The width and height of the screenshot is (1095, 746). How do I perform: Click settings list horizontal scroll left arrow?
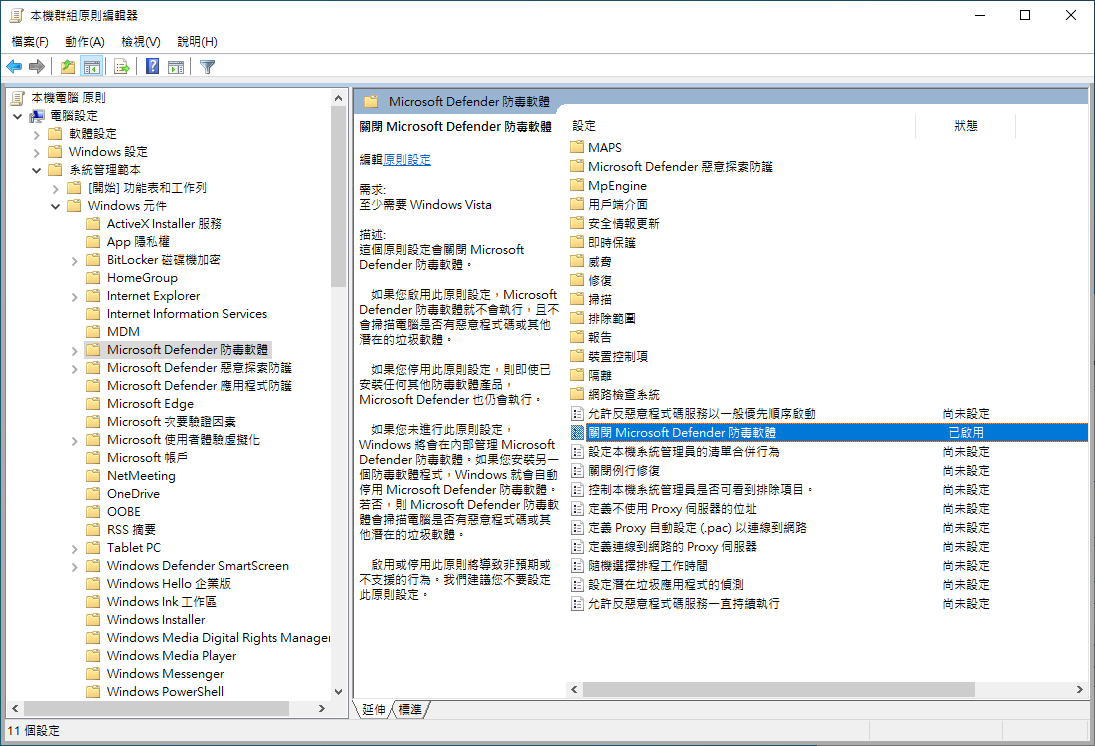pyautogui.click(x=574, y=689)
